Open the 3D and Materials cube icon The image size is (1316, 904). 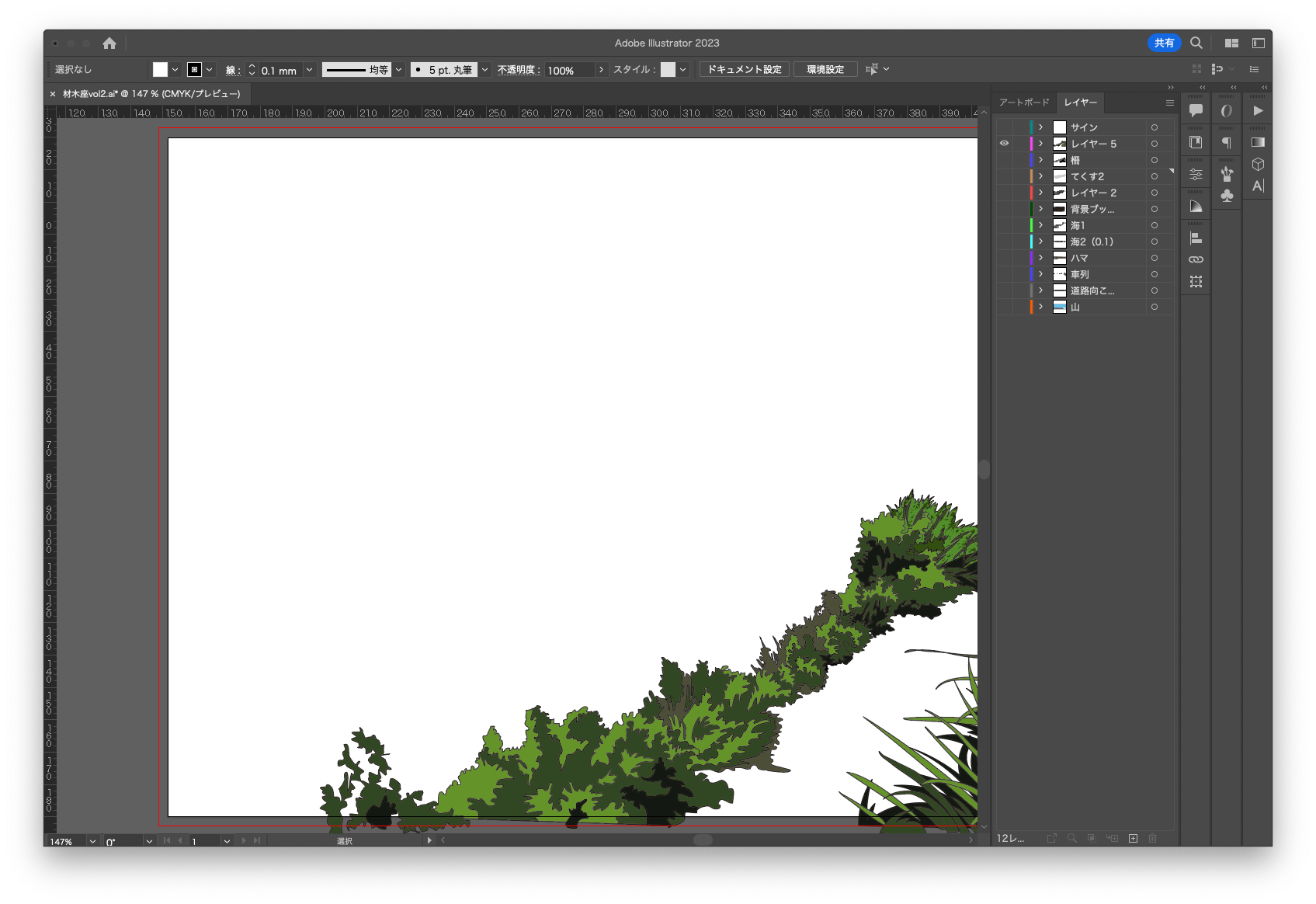[1258, 165]
